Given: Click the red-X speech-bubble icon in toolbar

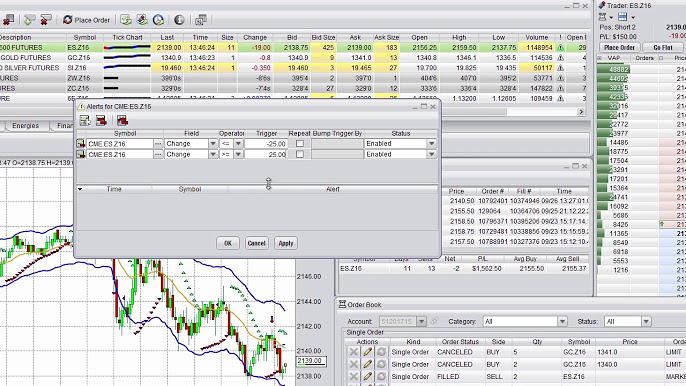Looking at the screenshot, I should pos(46,20).
